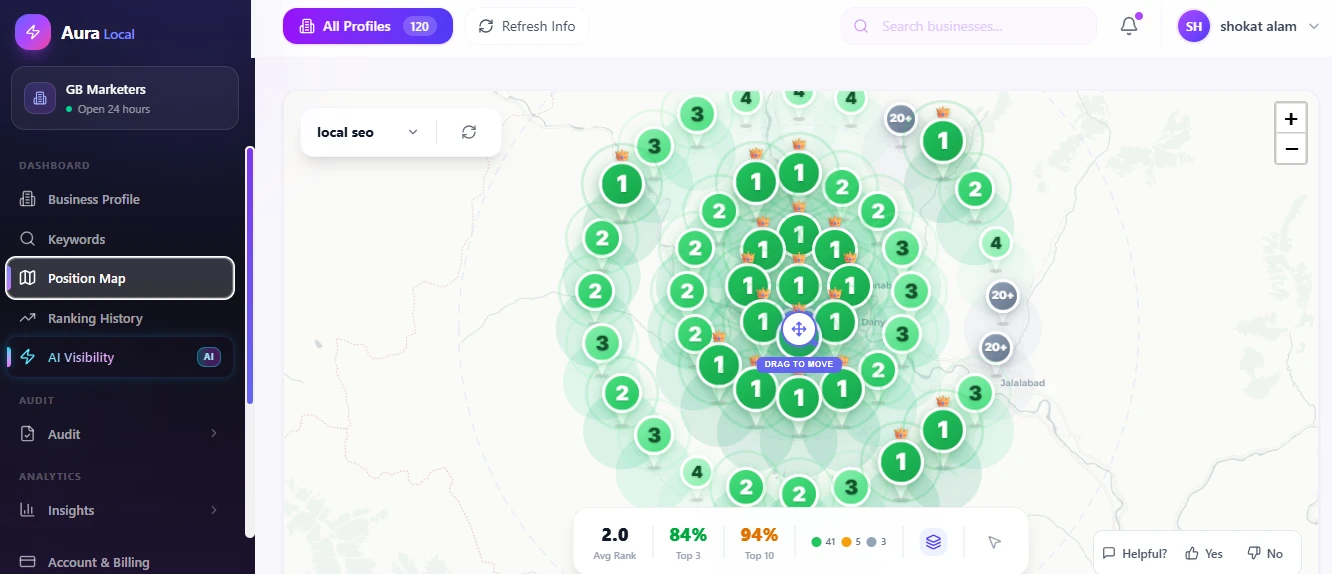Open the local seo keyword dropdown

click(367, 132)
